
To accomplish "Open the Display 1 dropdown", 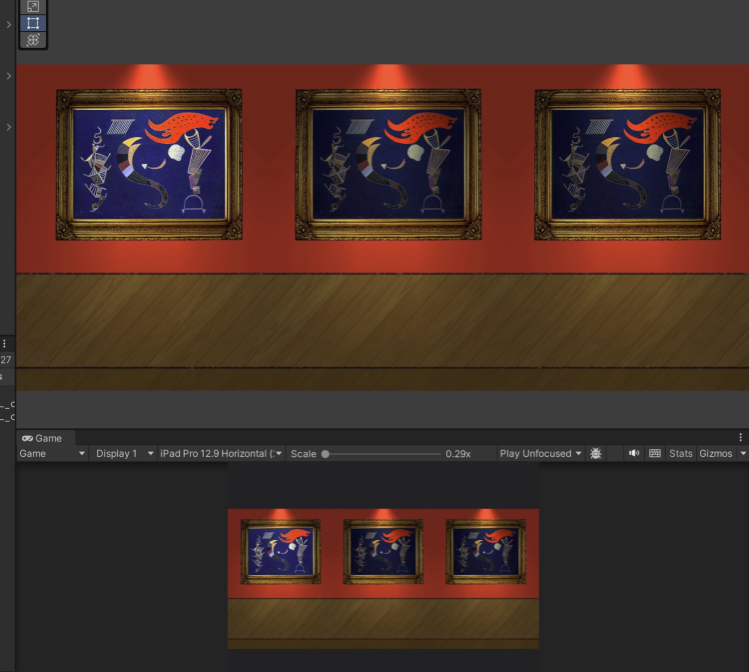I will click(x=124, y=453).
